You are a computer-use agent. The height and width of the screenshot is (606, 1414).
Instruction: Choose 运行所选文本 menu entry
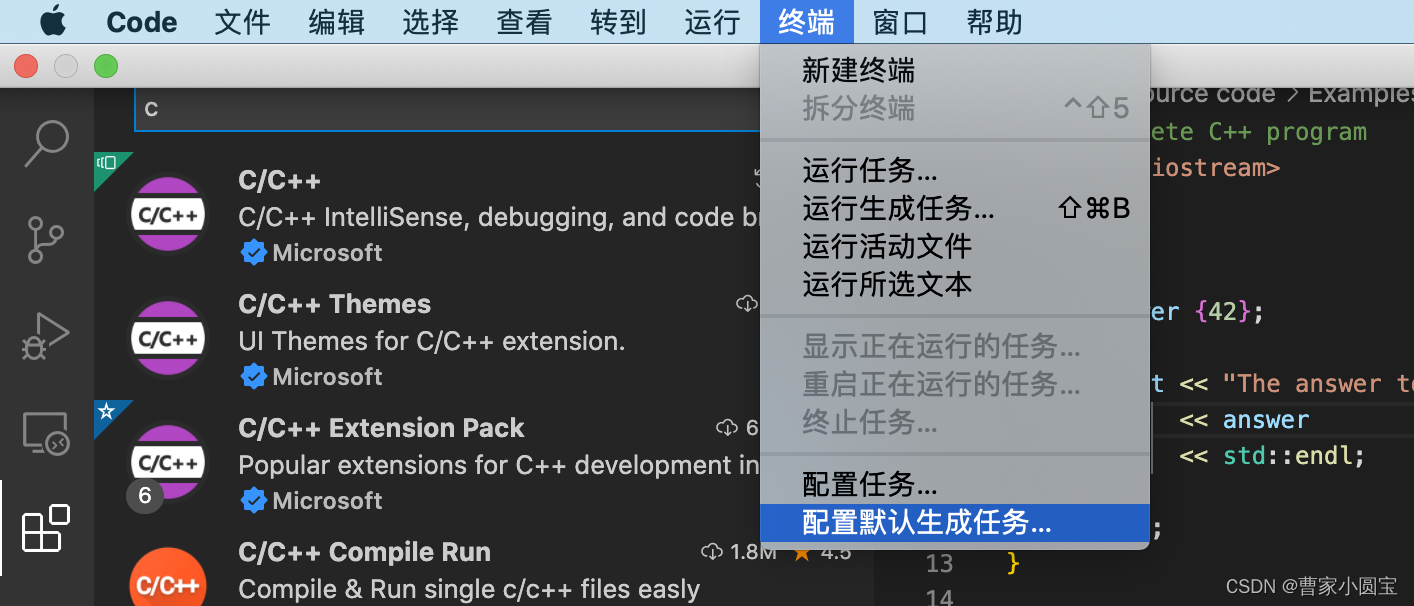tap(955, 285)
